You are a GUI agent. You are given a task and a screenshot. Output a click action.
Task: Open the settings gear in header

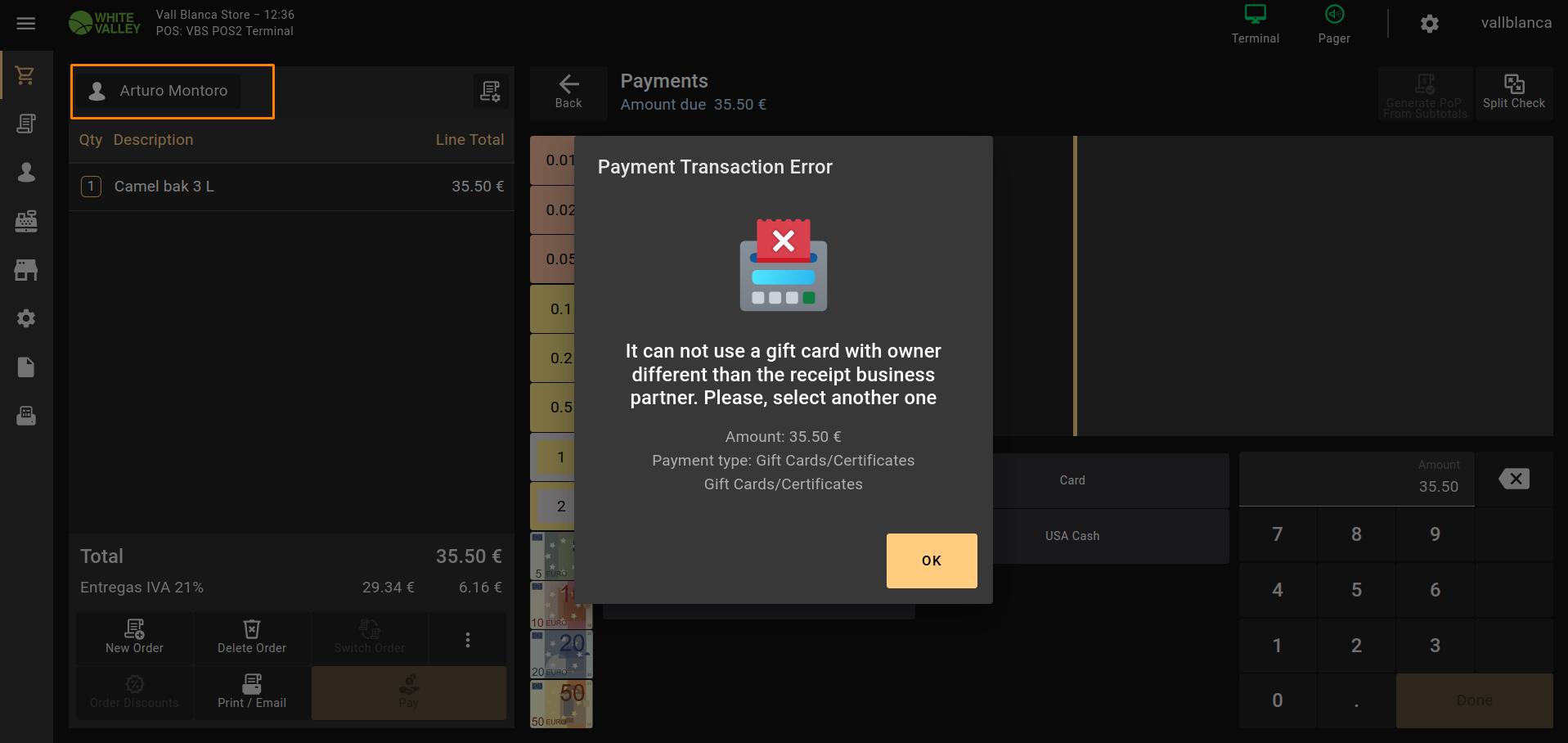1429,24
